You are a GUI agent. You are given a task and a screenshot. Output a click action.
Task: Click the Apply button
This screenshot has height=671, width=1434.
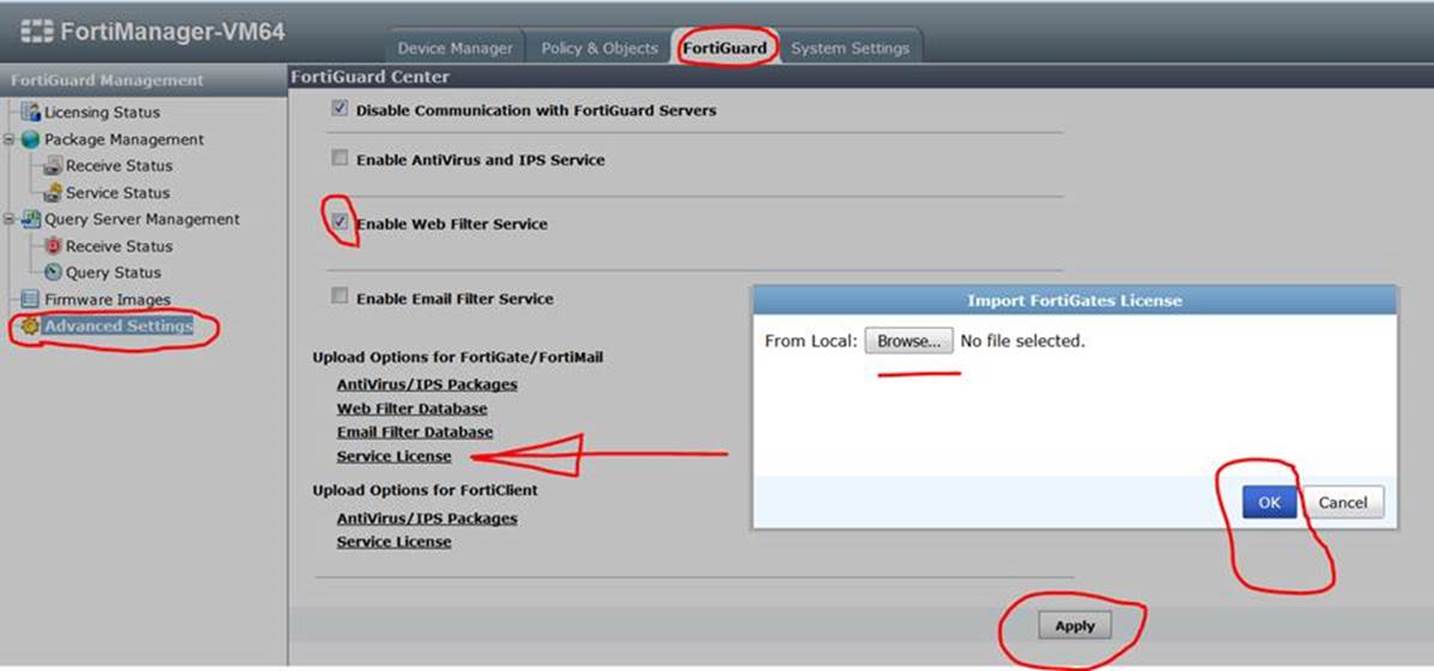pos(1075,626)
